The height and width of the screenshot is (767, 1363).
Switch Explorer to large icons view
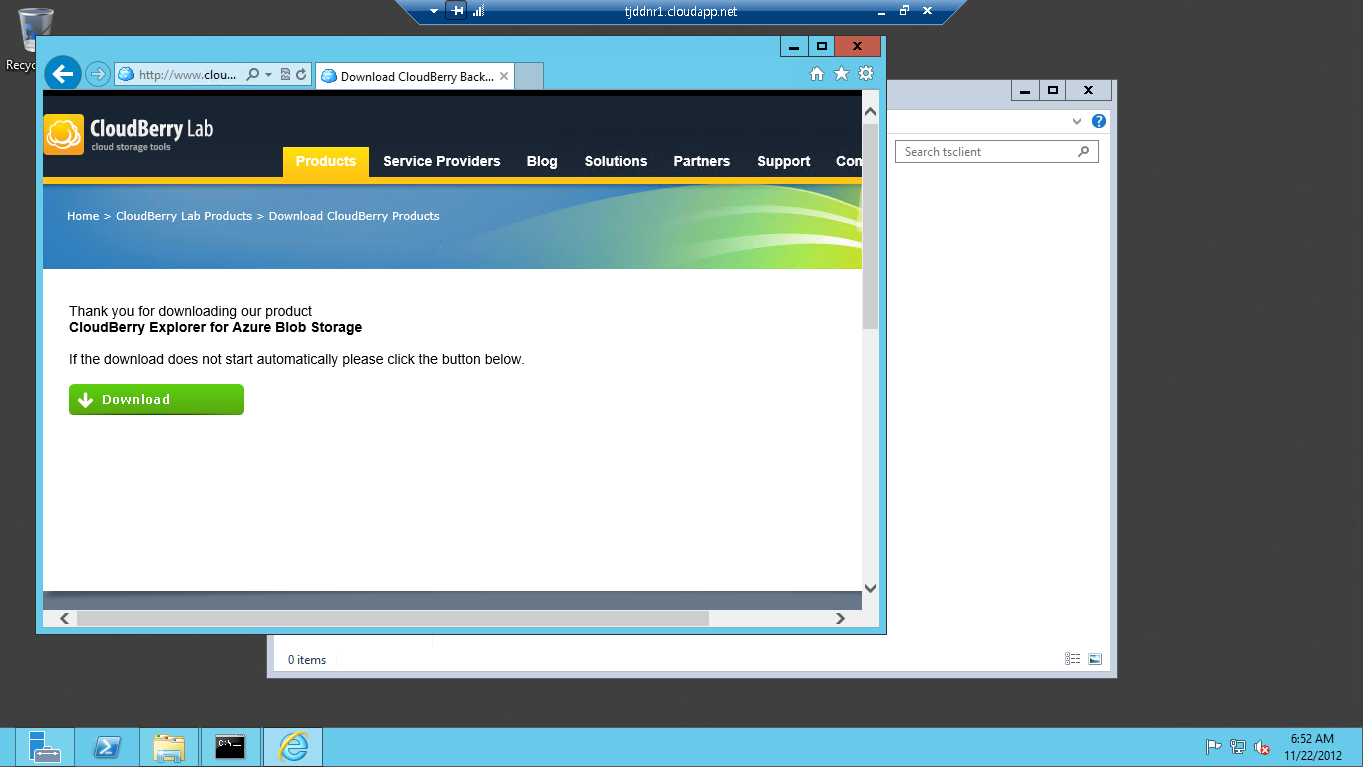[x=1095, y=659]
